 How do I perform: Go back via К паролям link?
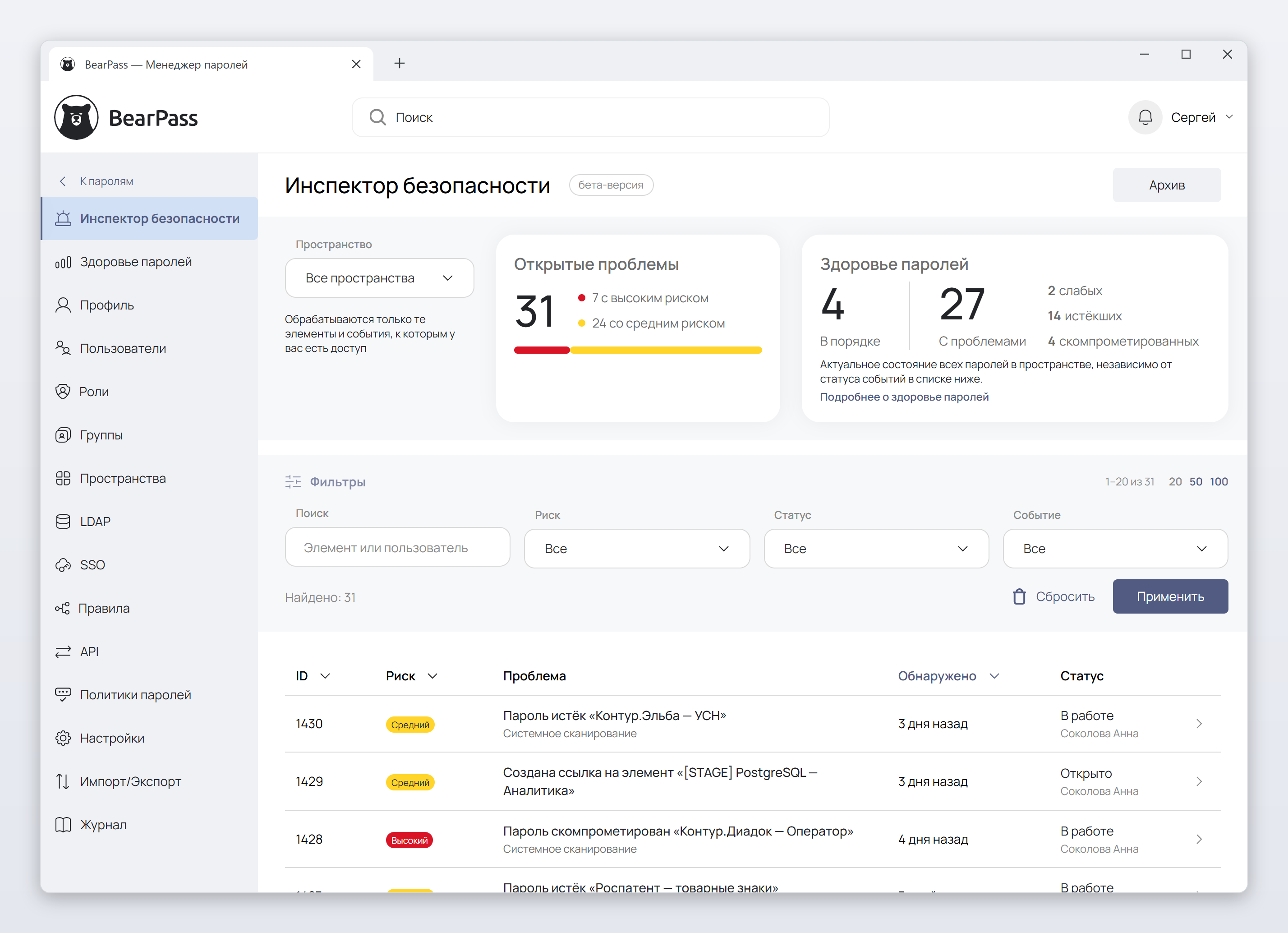click(107, 181)
